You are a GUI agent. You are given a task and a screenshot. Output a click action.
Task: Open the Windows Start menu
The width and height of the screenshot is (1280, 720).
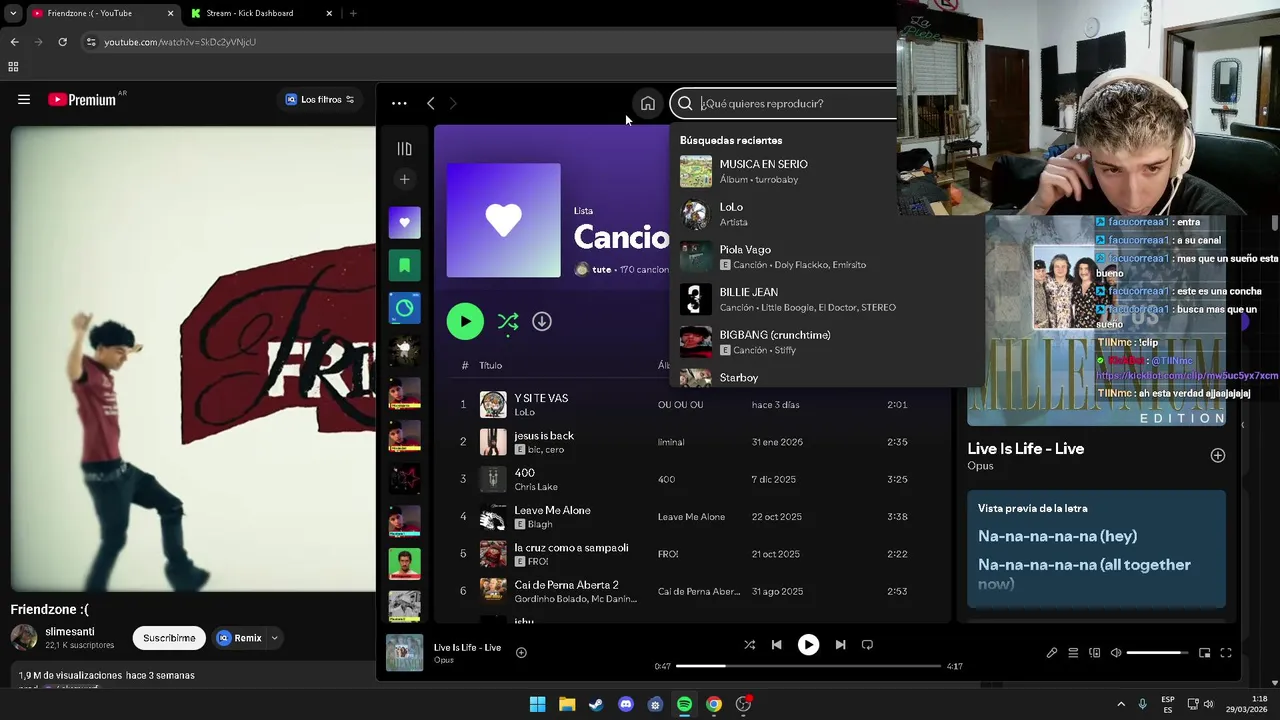537,704
